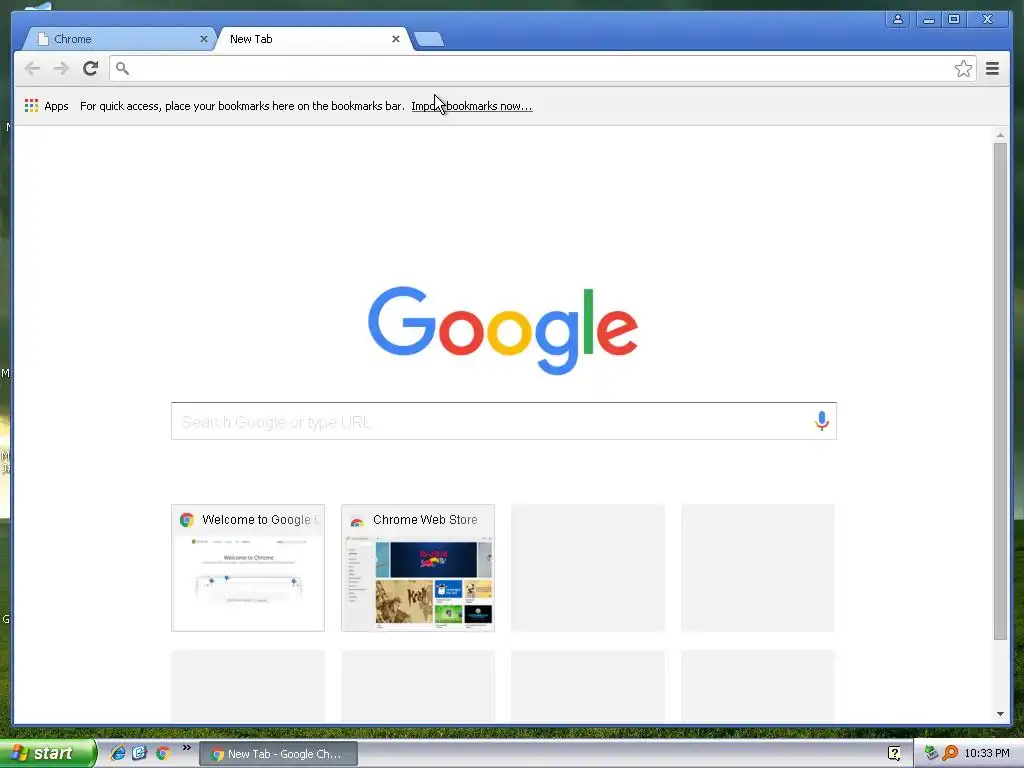Click the page scrollbar down arrow
The height and width of the screenshot is (768, 1024).
coord(1000,714)
